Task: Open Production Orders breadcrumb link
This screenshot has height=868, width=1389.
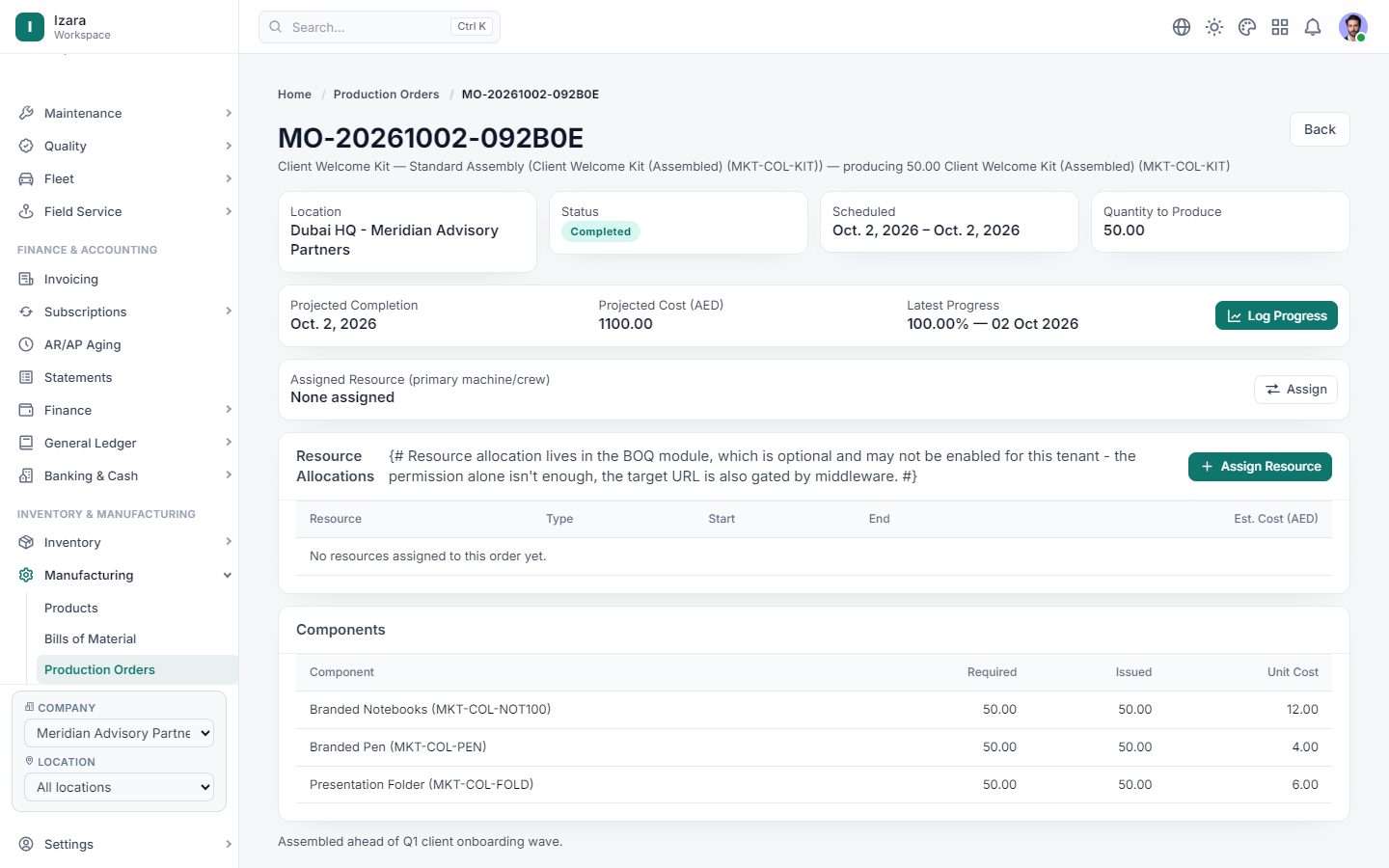Action: (x=386, y=95)
